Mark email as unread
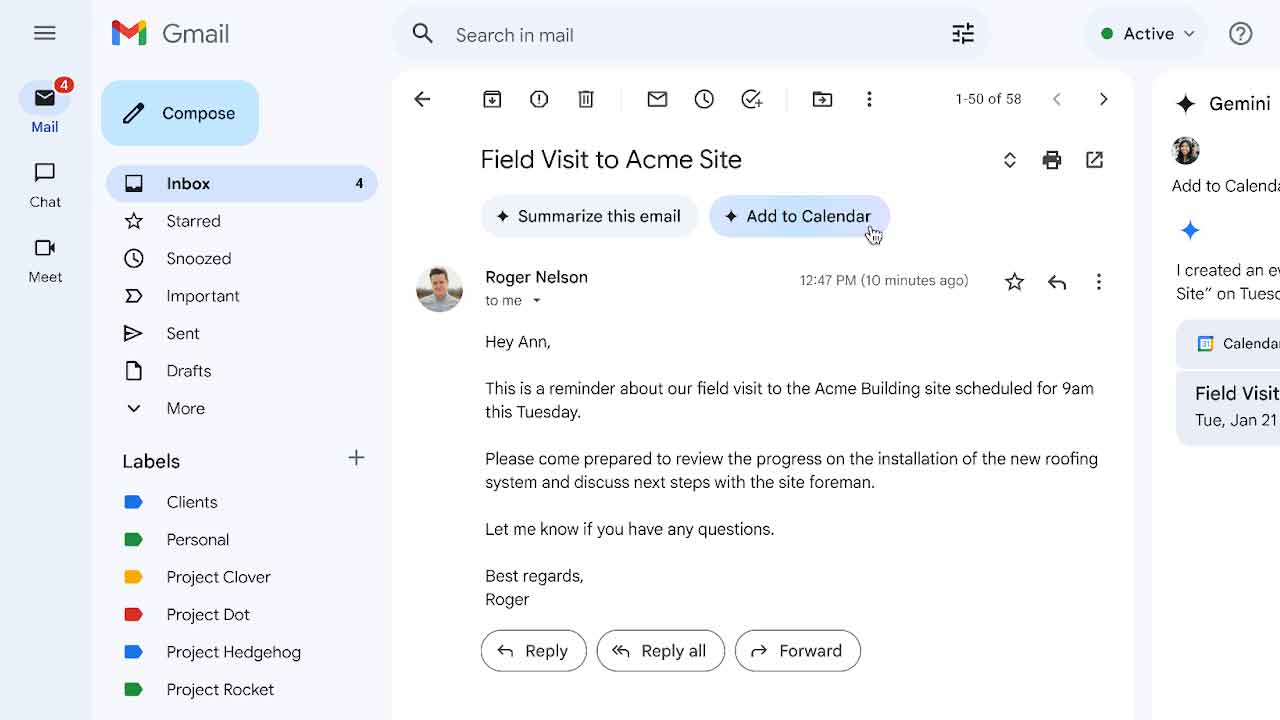The width and height of the screenshot is (1280, 720). [657, 99]
